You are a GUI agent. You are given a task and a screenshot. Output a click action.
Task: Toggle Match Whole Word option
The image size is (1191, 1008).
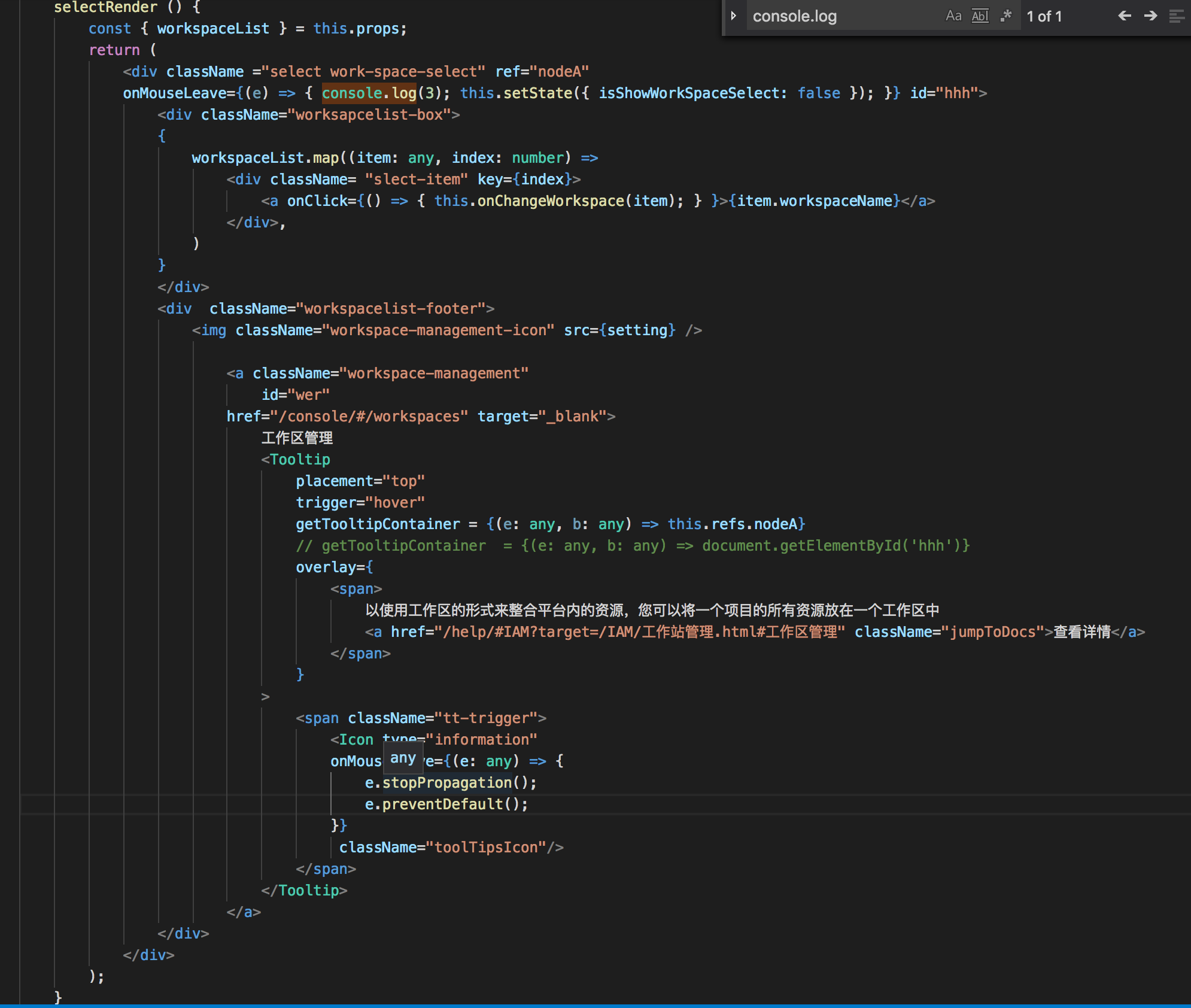pyautogui.click(x=980, y=16)
